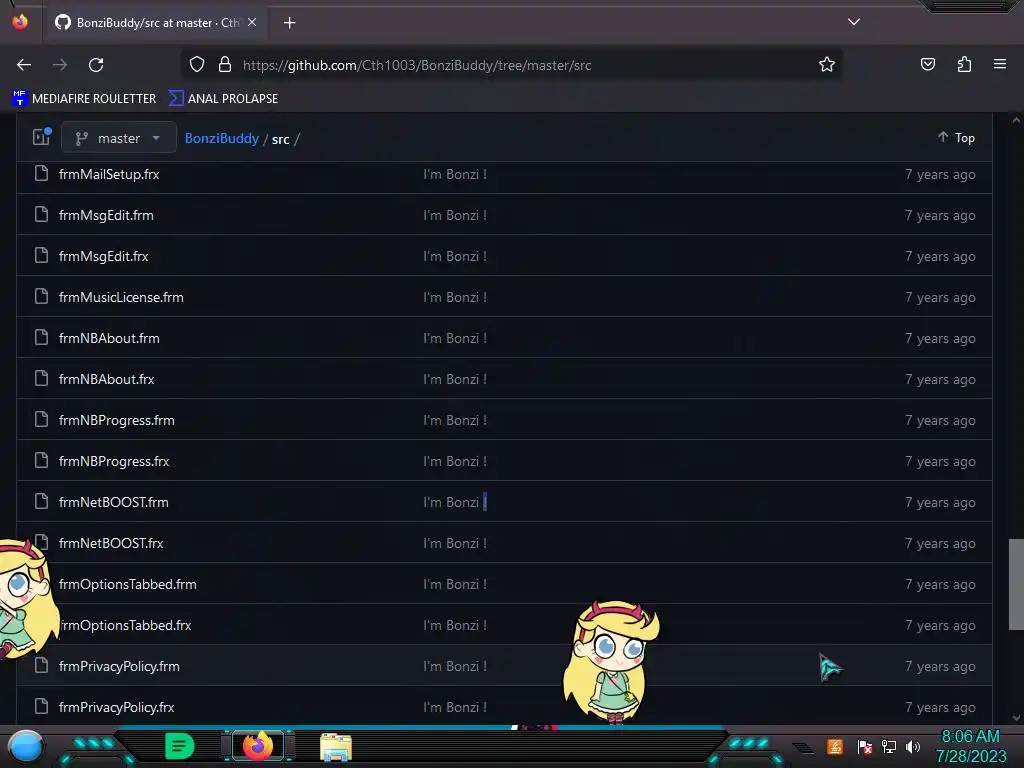Click file icon beside frmNBProgress.frm
The height and width of the screenshot is (768, 1024).
tap(41, 419)
